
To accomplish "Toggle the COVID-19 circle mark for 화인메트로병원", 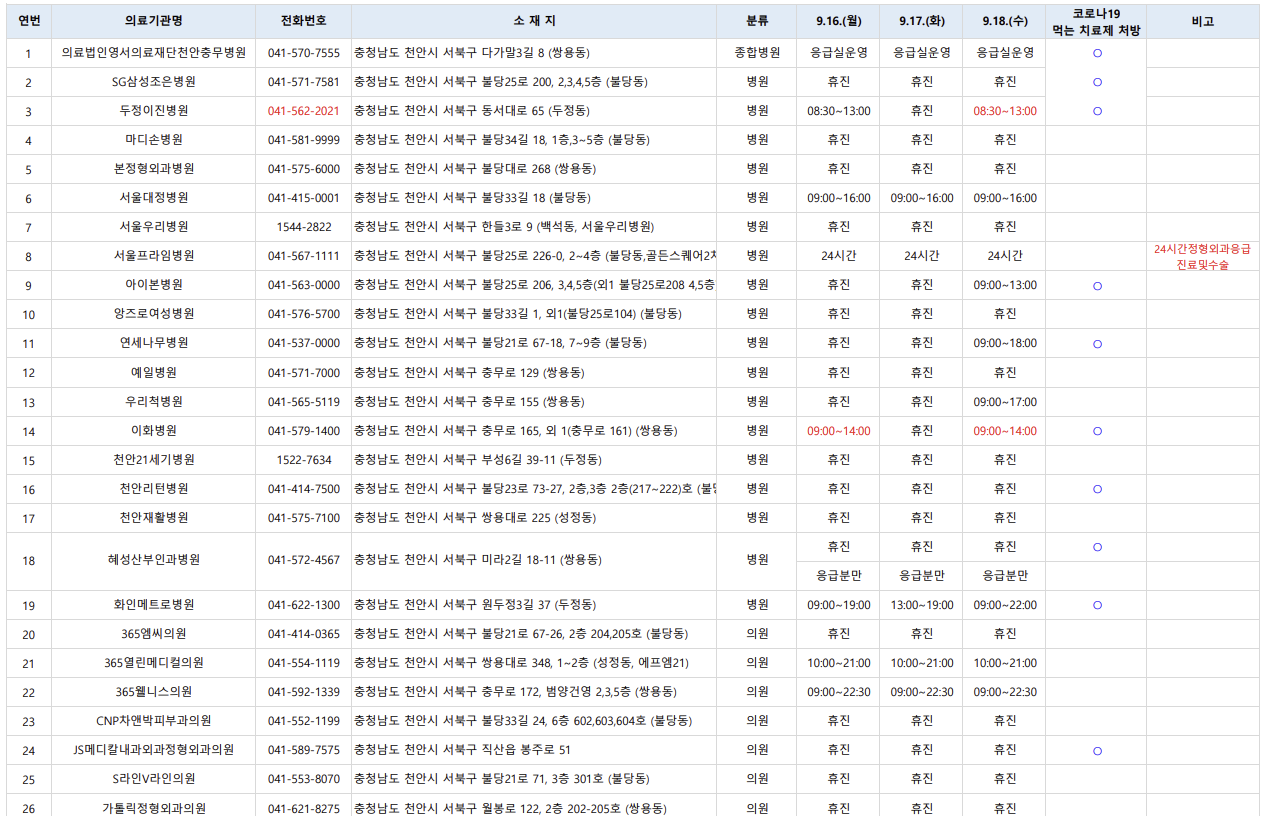I will pyautogui.click(x=1097, y=604).
